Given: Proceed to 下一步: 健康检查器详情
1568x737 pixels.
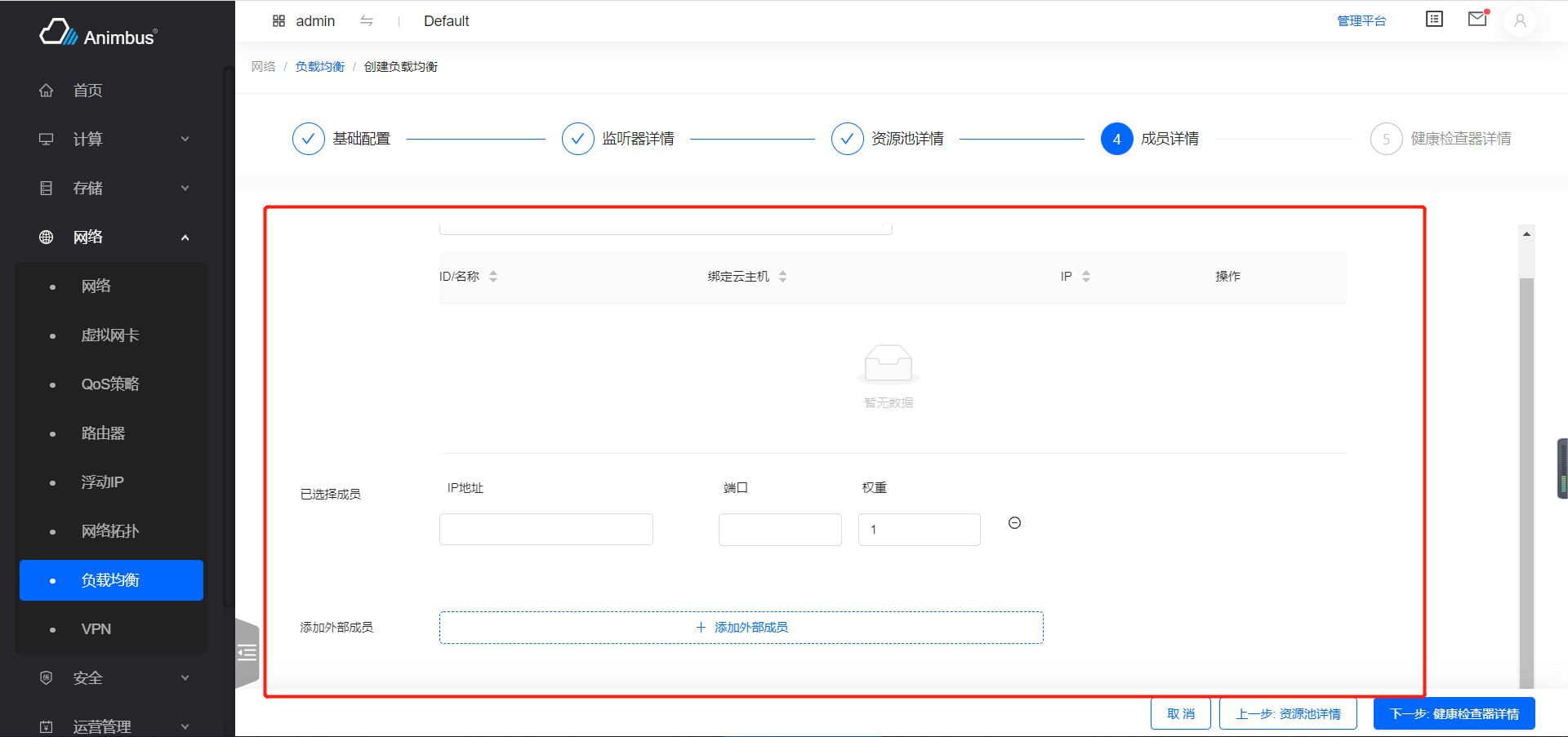Looking at the screenshot, I should (1454, 714).
